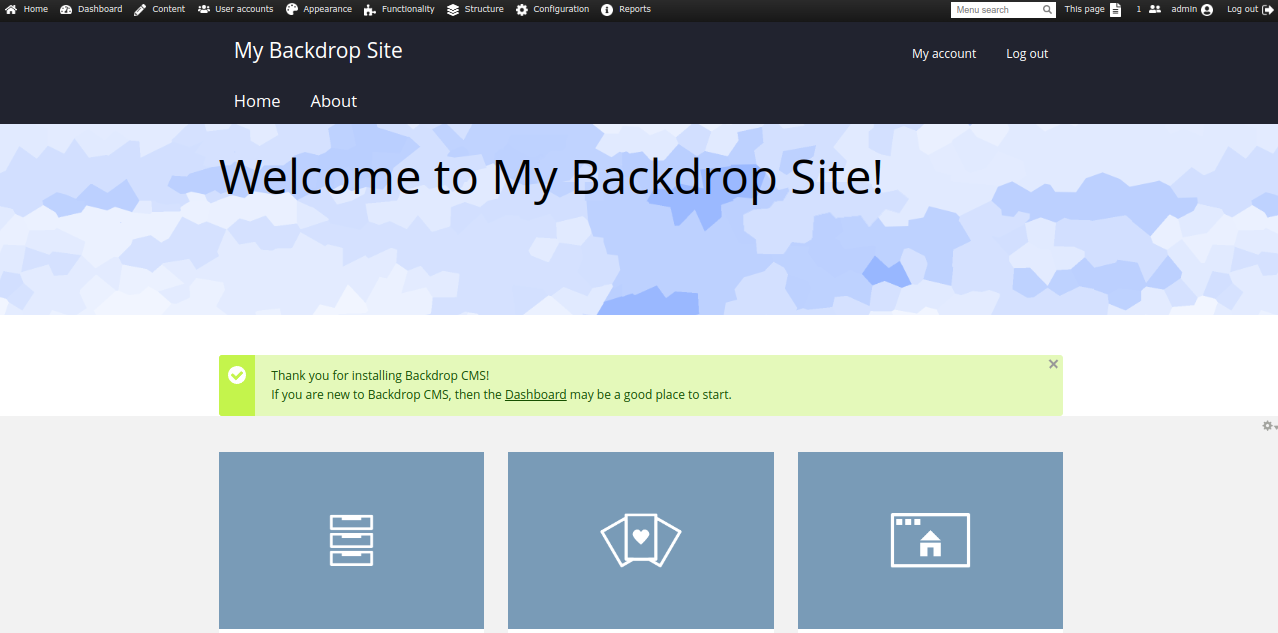
Task: Click the My account header link
Action: [943, 54]
